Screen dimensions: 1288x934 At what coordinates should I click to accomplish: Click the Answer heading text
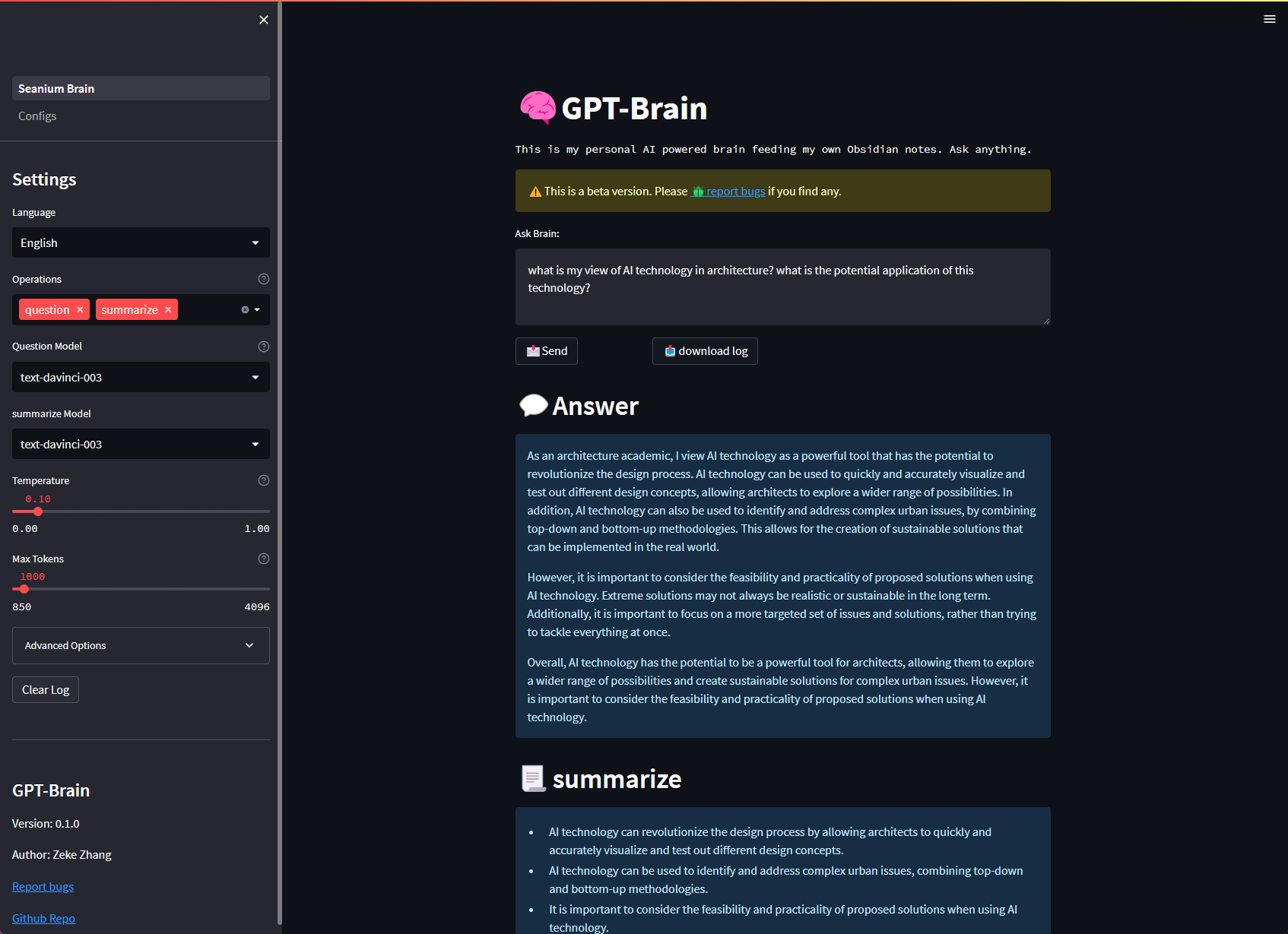point(595,406)
